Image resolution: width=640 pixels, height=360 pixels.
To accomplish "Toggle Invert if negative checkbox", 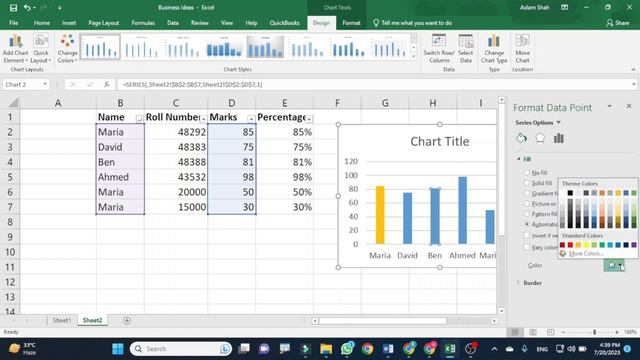I will click(527, 236).
